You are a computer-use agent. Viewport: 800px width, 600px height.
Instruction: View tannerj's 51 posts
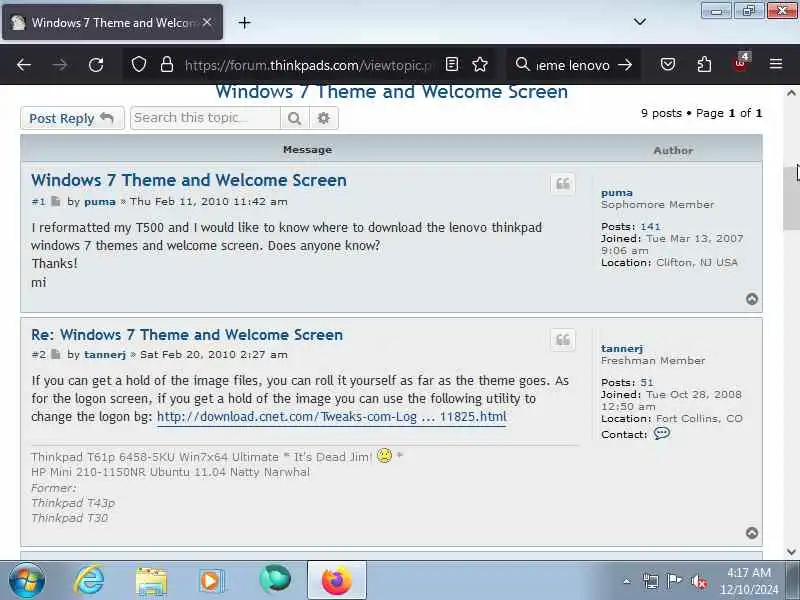click(x=647, y=382)
